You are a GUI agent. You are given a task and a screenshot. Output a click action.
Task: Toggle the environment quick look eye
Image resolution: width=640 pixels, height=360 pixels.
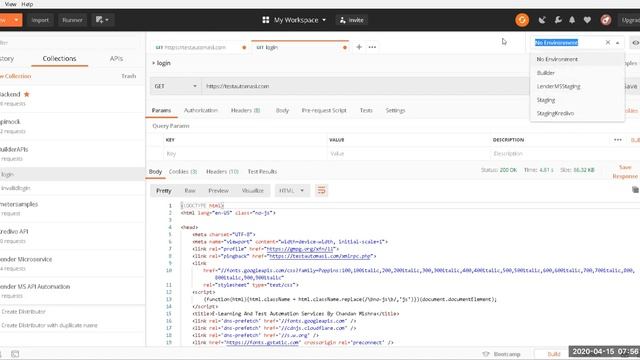coord(635,42)
